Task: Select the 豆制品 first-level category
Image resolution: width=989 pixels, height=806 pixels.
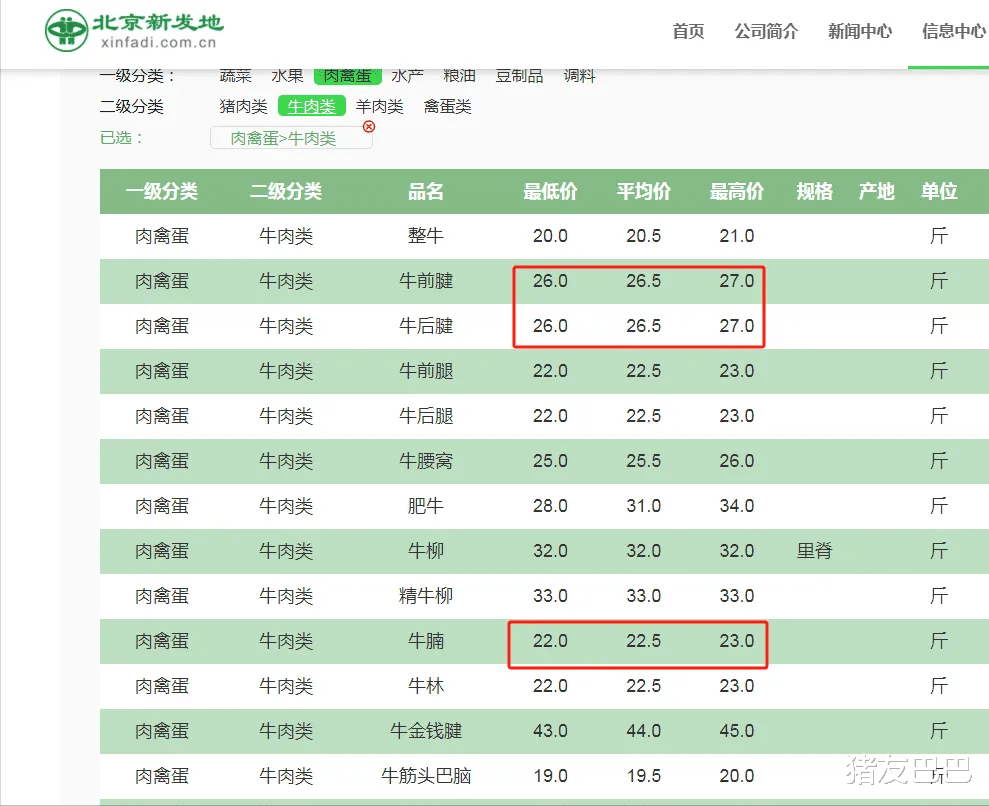Action: point(519,76)
